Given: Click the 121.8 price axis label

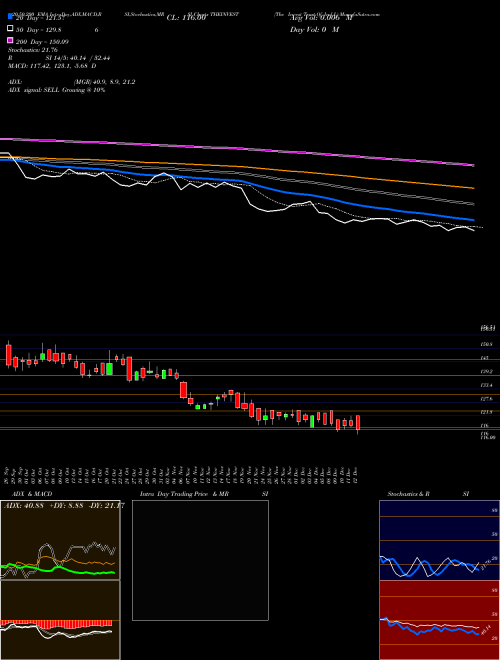Looking at the screenshot, I should click(487, 412).
